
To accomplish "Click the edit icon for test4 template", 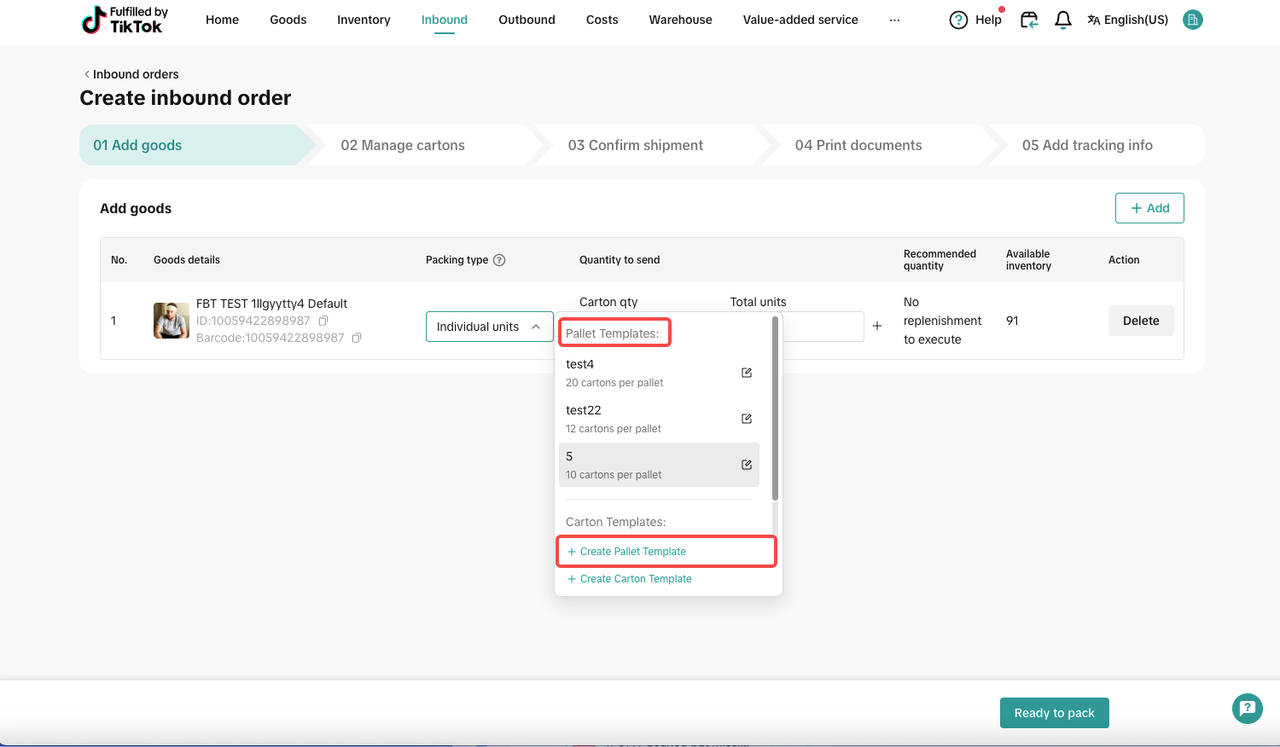I will 746,373.
